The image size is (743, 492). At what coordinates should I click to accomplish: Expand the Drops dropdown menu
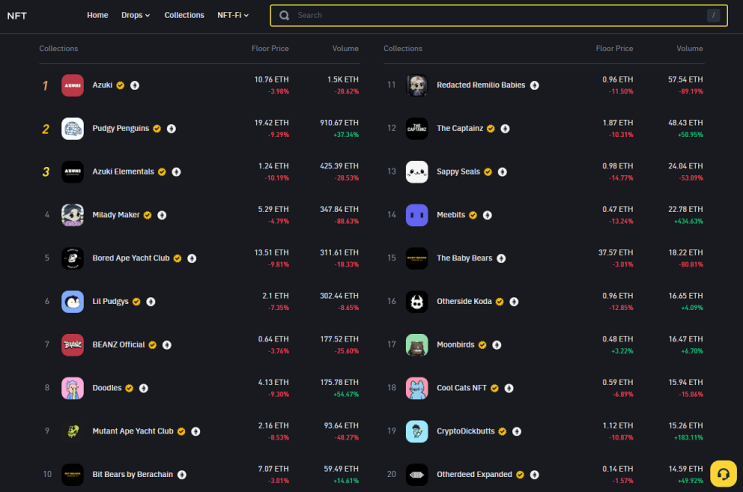[136, 15]
